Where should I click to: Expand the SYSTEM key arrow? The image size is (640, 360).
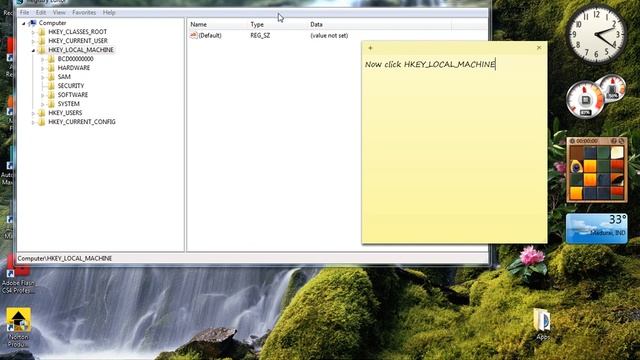tap(42, 104)
